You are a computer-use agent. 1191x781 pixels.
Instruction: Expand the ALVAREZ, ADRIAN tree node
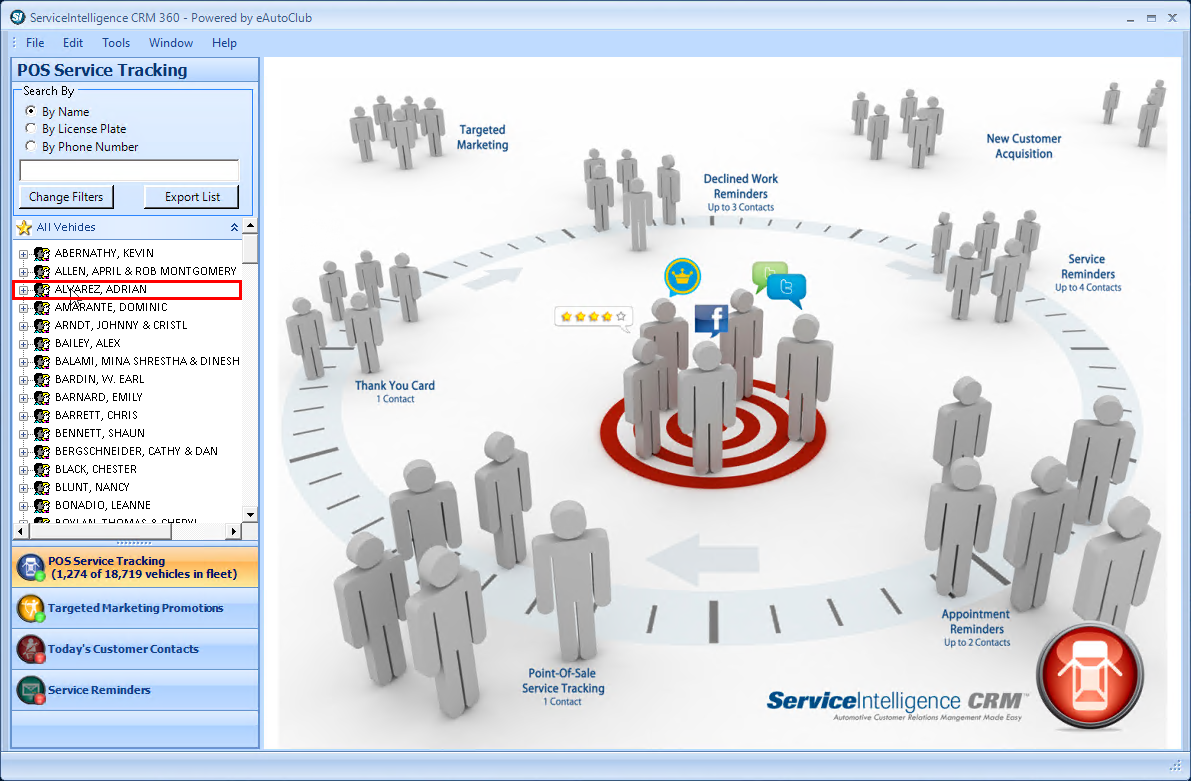pos(24,289)
